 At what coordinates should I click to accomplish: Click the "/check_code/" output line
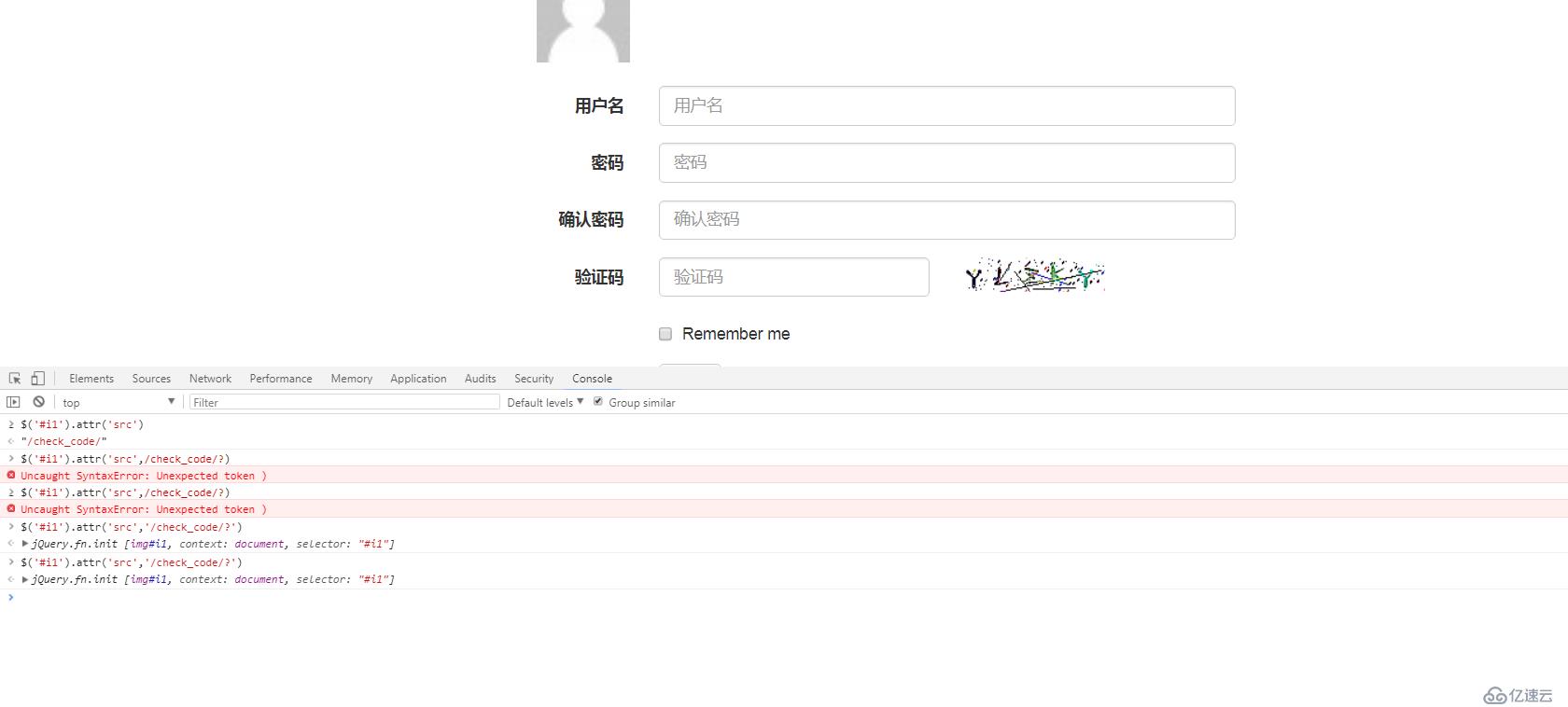[784, 441]
